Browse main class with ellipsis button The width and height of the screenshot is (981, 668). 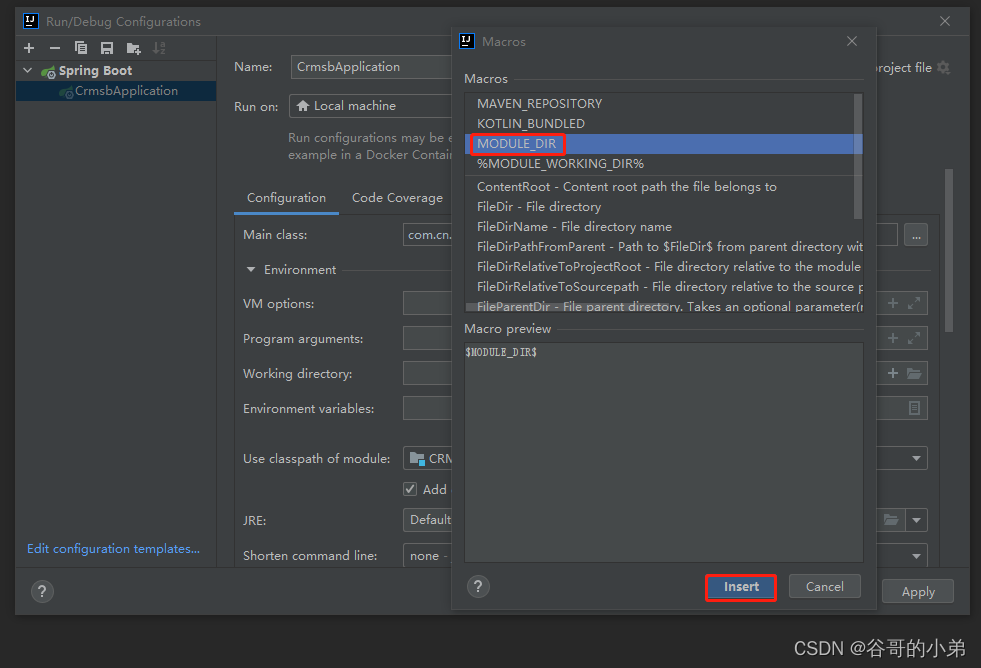point(916,235)
